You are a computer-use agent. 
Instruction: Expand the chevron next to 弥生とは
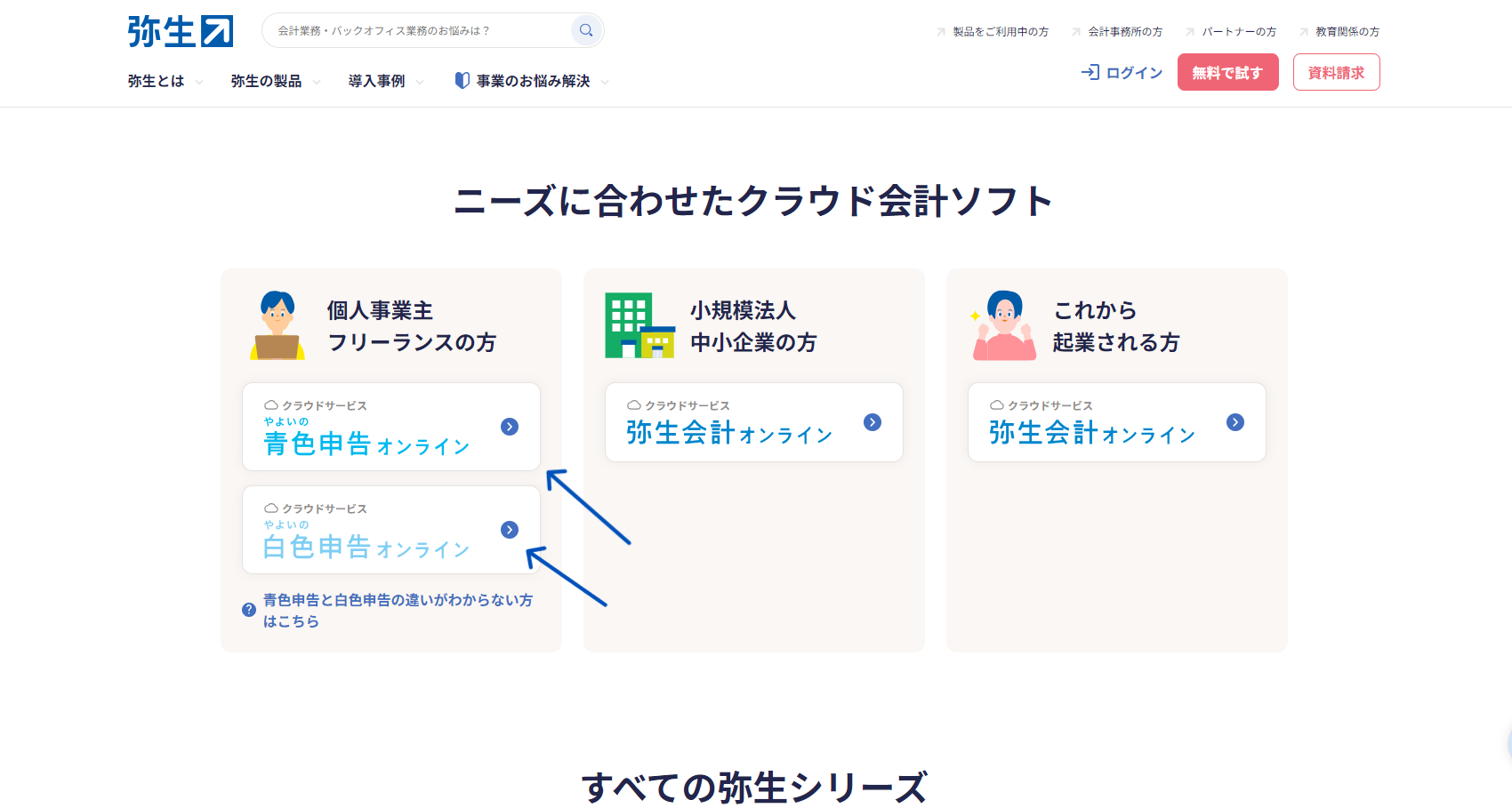pos(199,82)
